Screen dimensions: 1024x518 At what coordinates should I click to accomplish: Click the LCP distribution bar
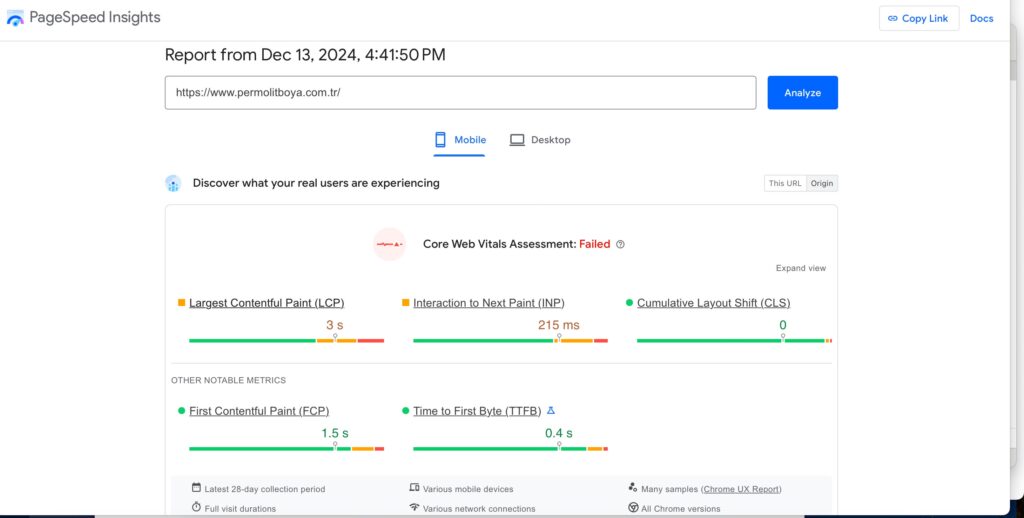[286, 341]
